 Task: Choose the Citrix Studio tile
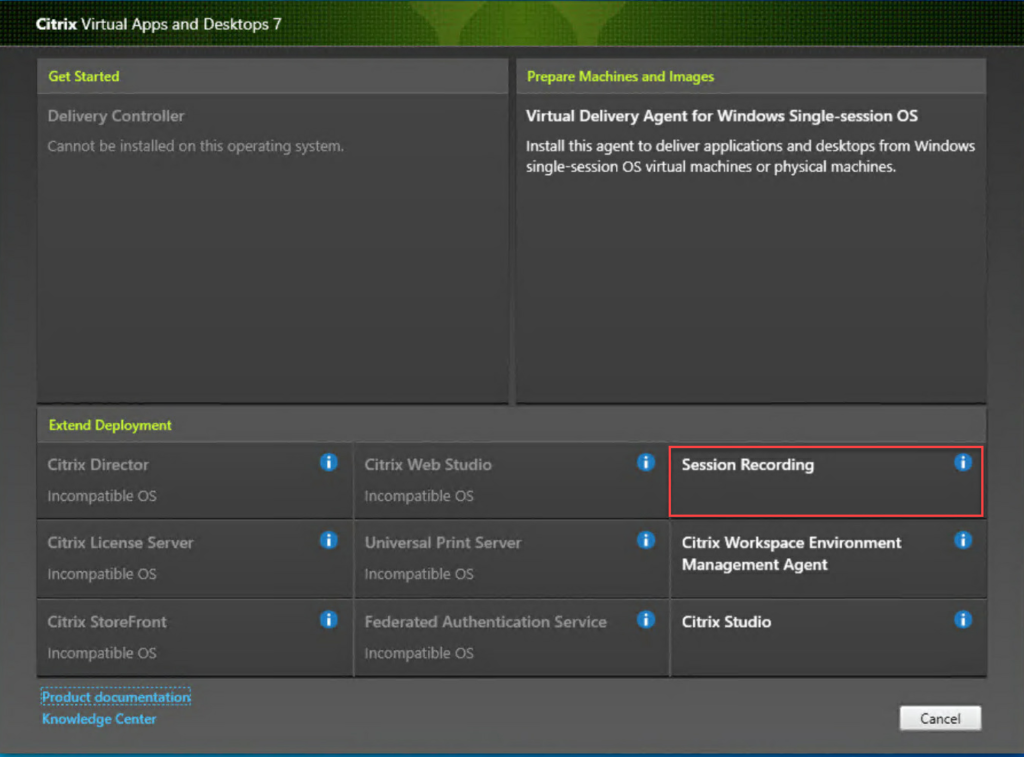828,637
